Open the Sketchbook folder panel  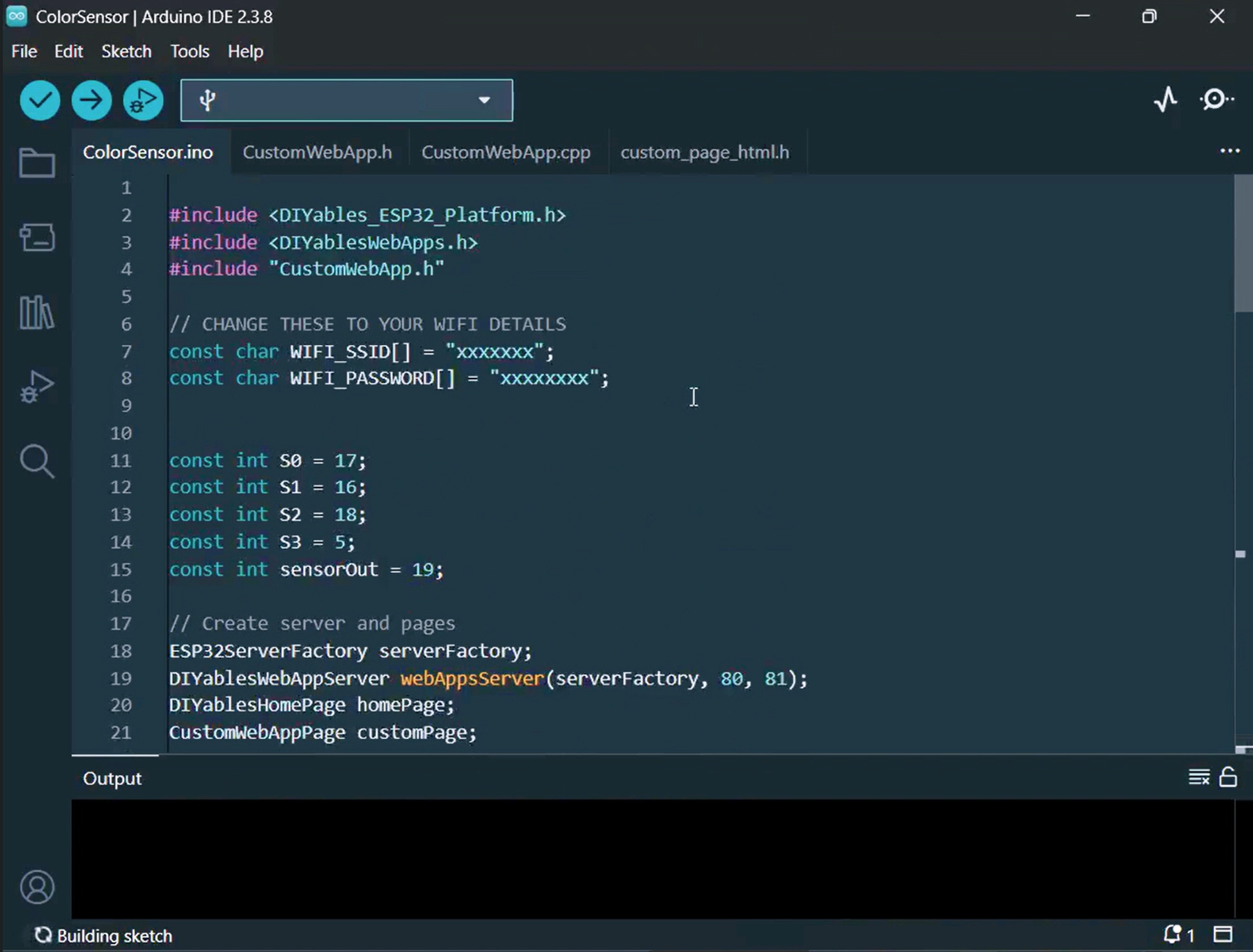[37, 163]
